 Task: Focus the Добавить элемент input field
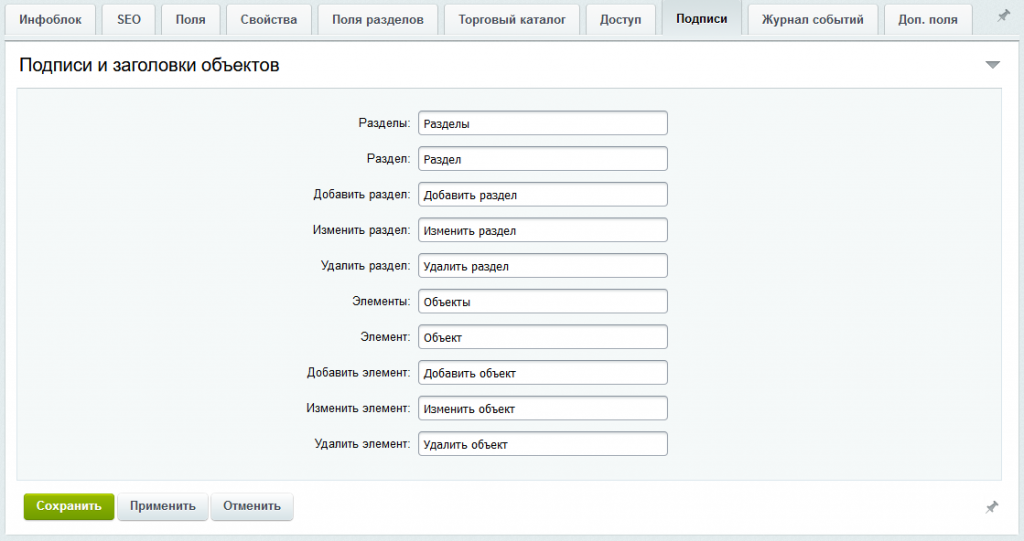tap(543, 372)
